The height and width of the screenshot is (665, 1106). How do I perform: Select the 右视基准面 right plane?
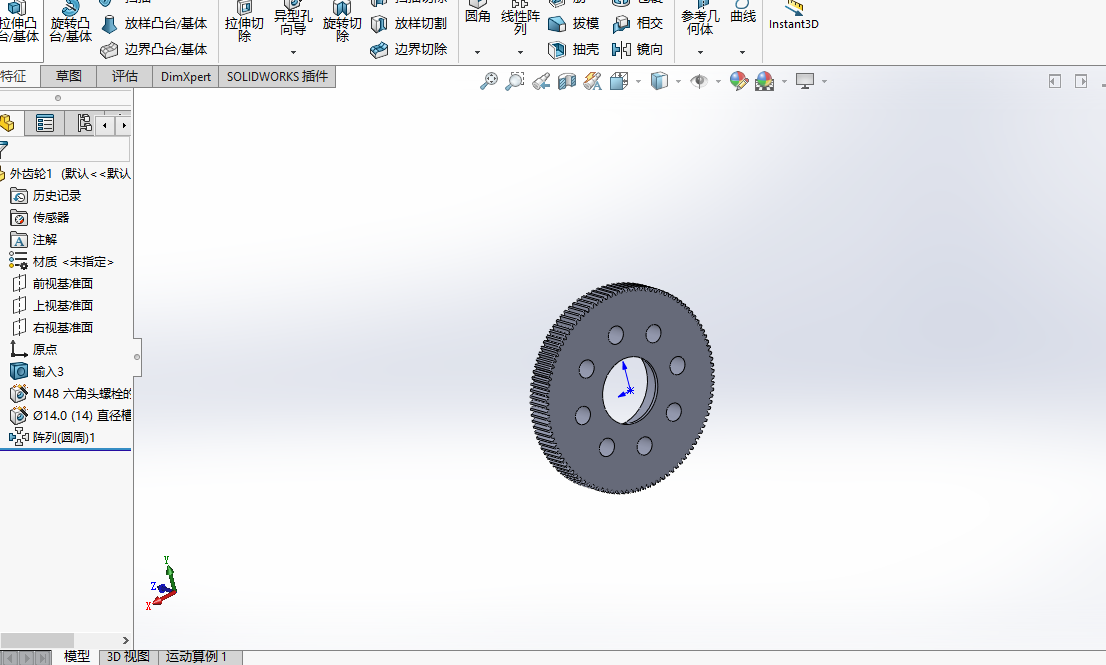click(x=52, y=327)
